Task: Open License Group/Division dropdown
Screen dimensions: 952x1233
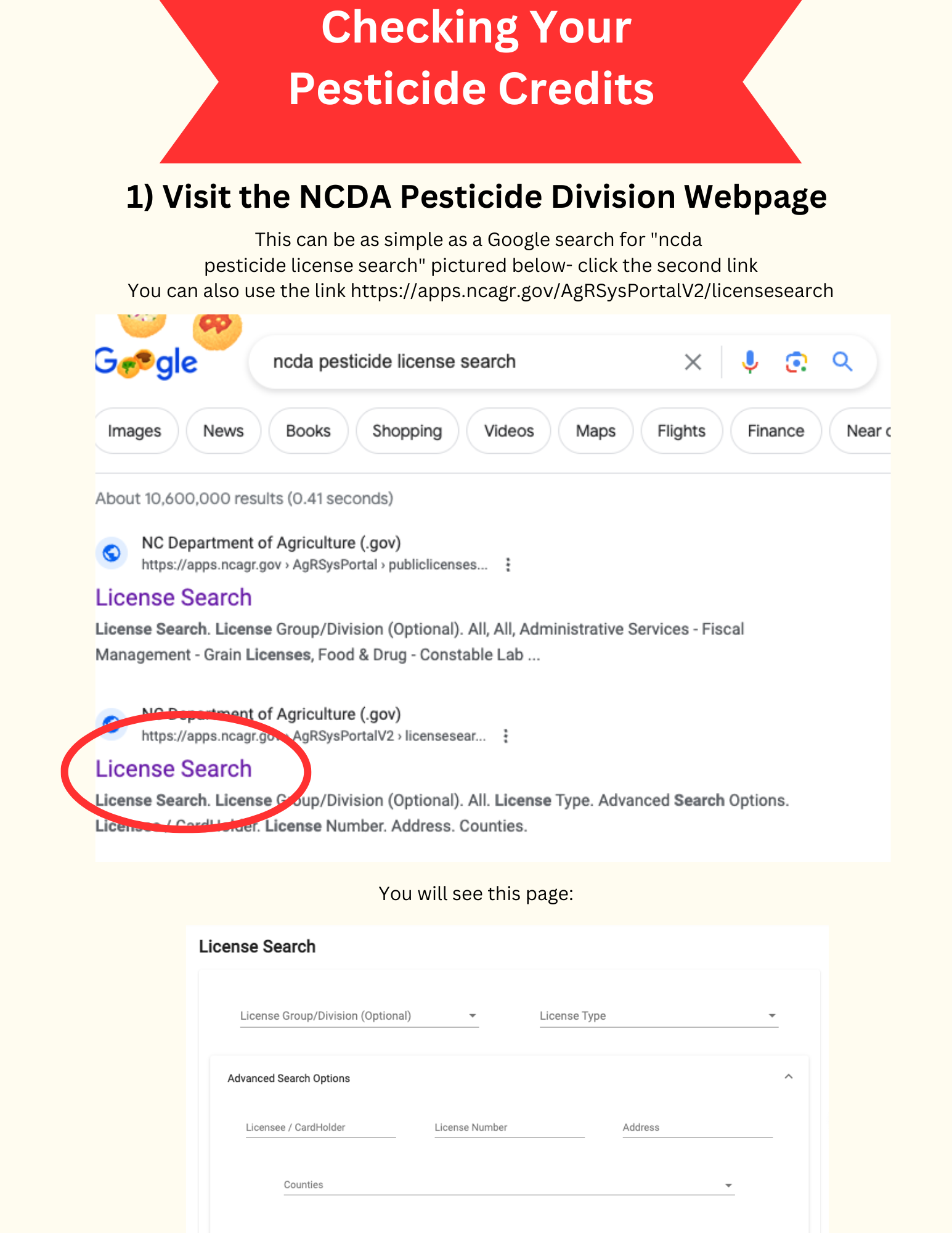Action: 359,1016
